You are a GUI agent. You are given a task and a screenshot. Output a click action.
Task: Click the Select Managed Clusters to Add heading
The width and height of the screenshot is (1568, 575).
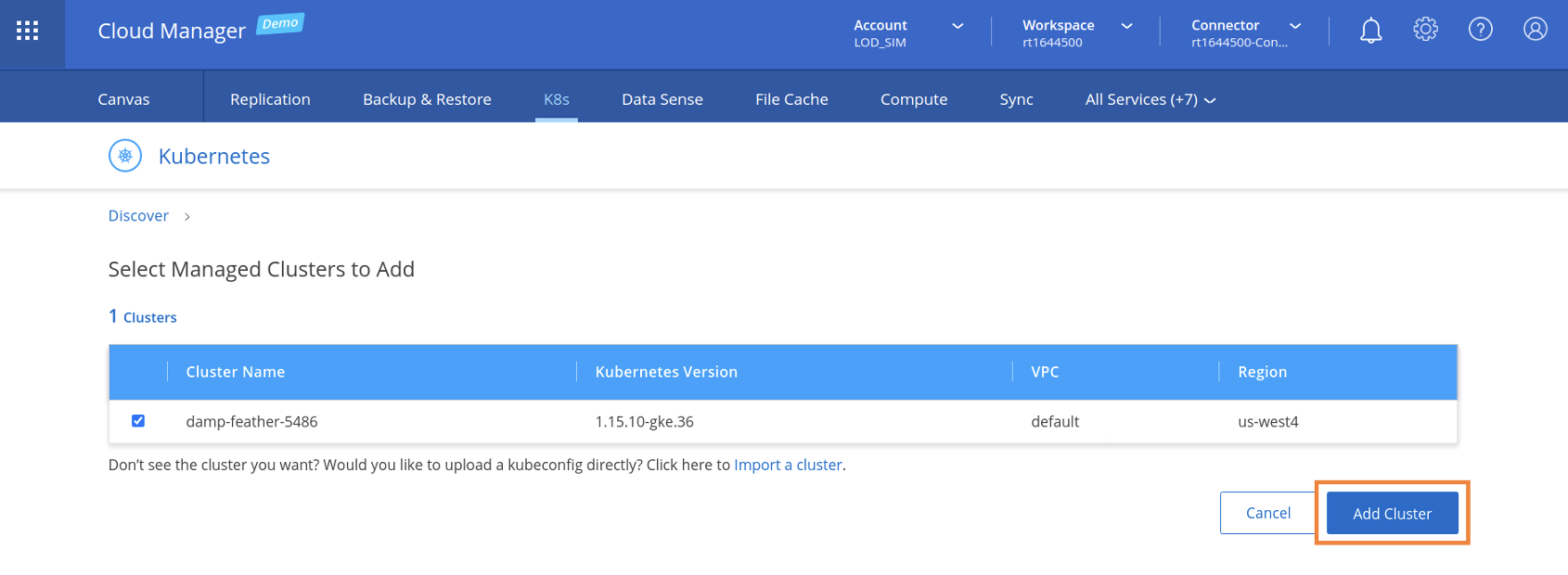click(x=262, y=269)
